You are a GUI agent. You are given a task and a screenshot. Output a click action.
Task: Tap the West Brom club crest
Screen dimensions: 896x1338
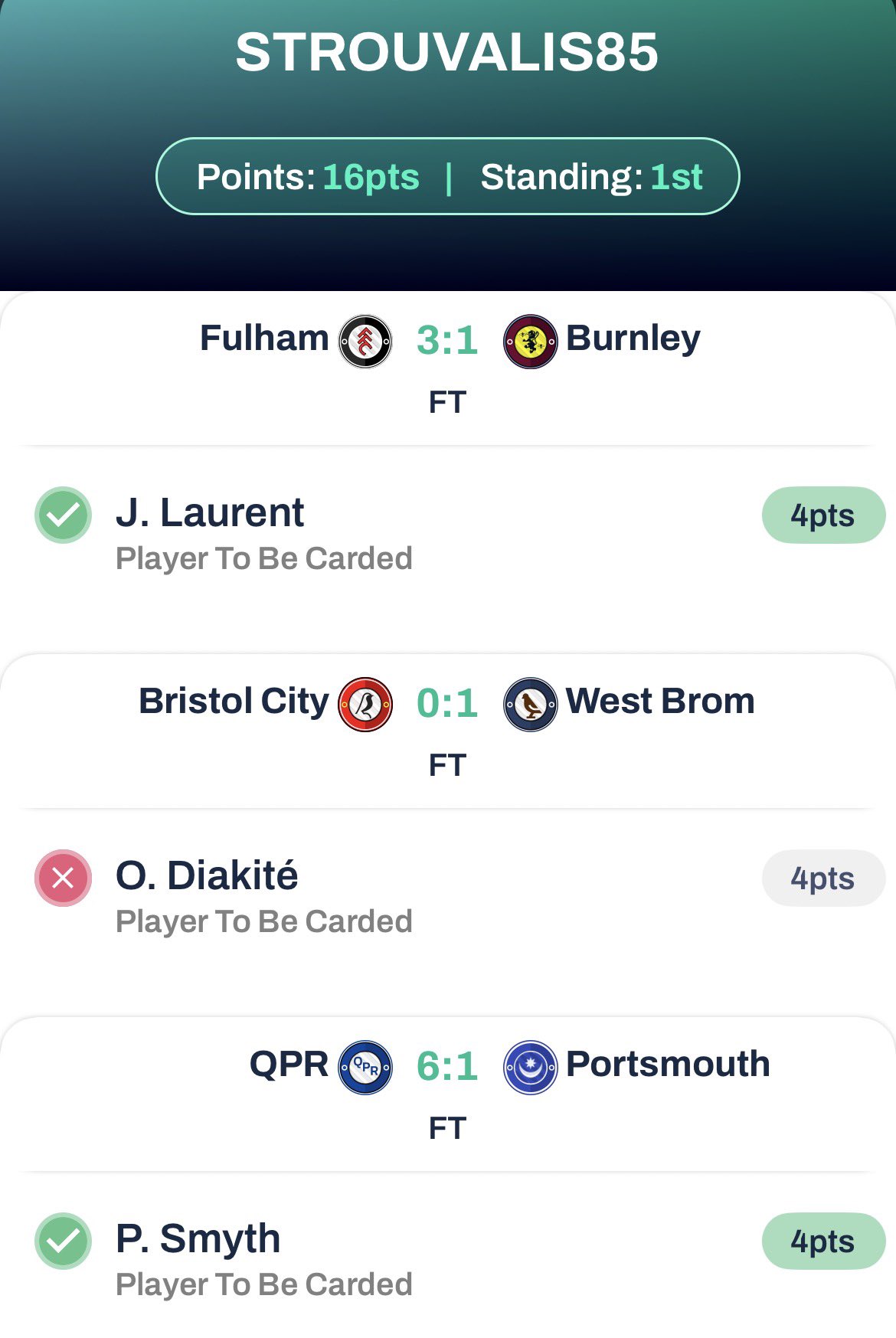click(x=530, y=704)
